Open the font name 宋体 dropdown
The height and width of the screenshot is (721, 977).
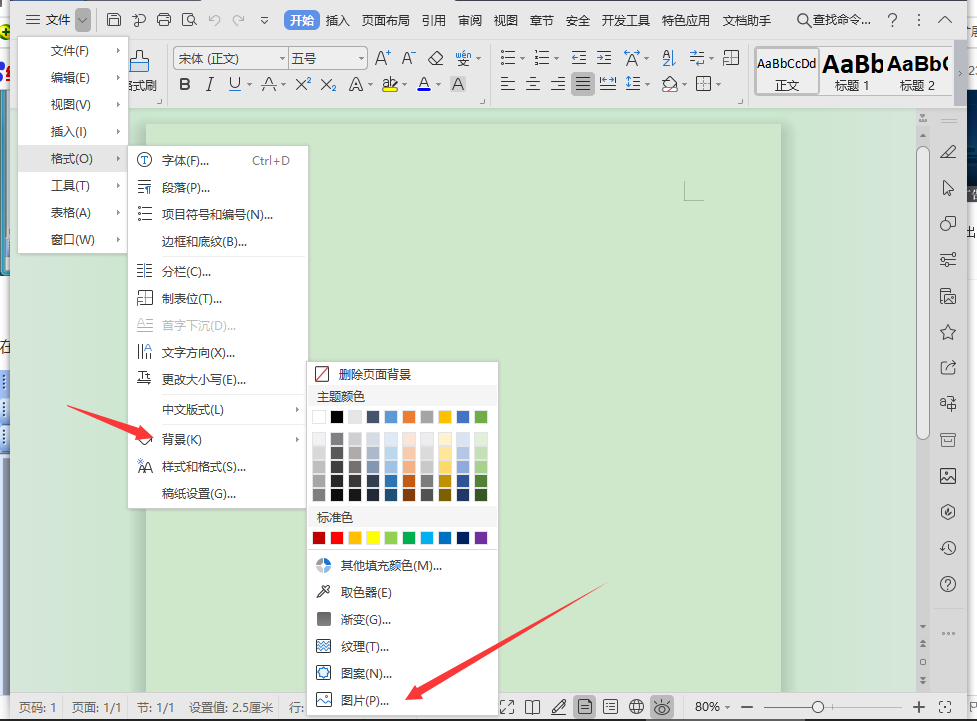282,59
